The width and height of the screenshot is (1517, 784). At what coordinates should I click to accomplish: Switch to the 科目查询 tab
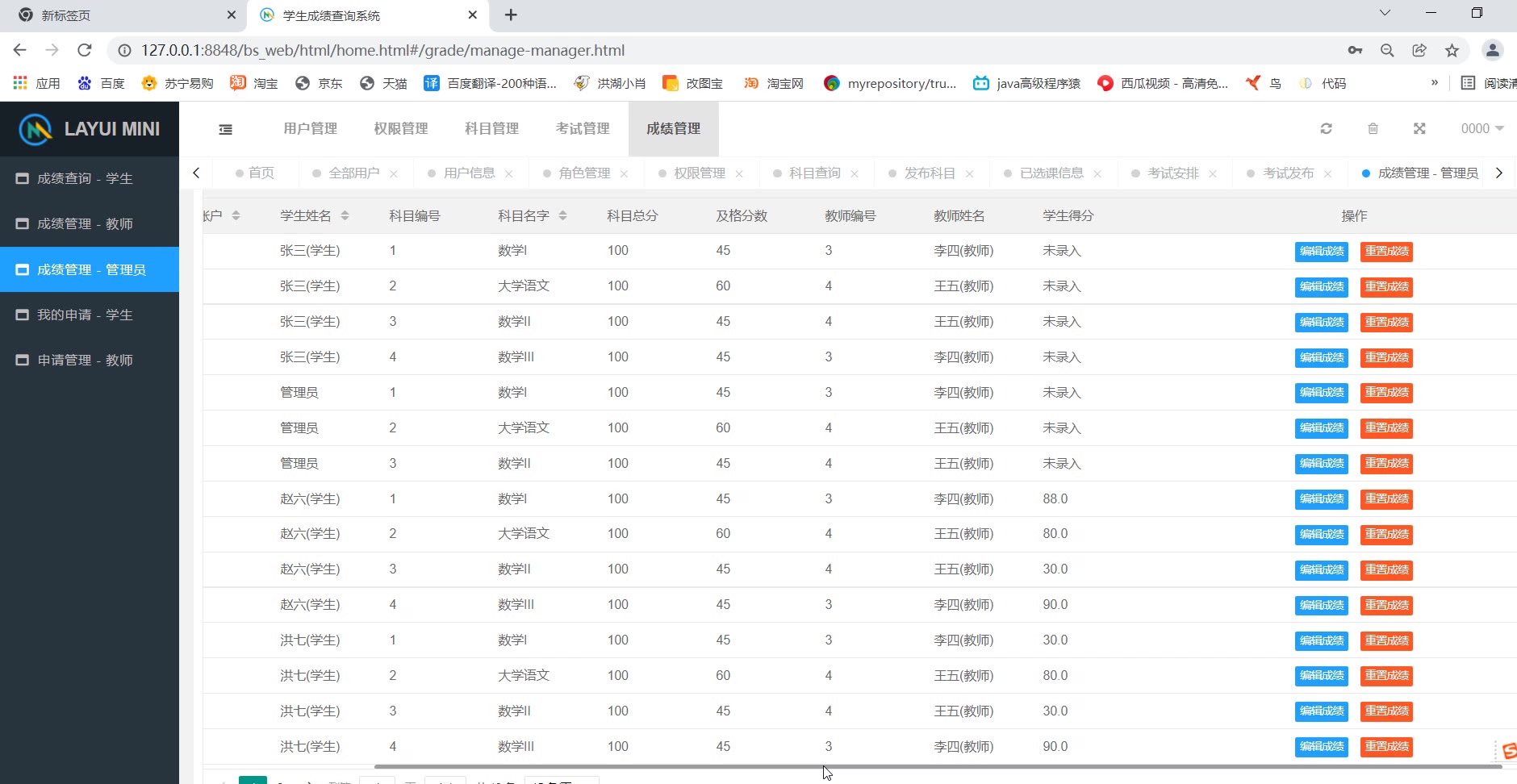814,173
